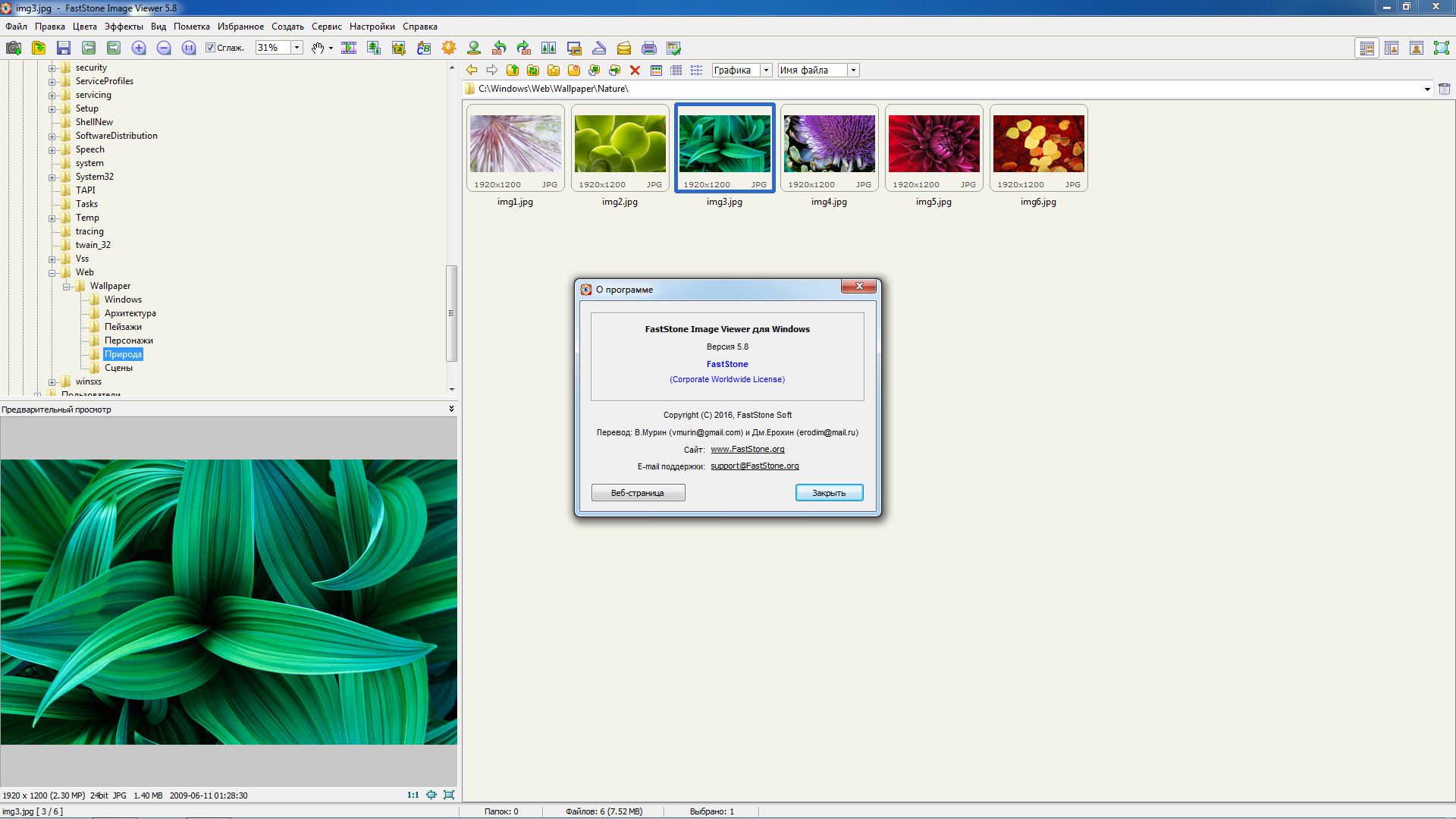Open the Имя файла sort dropdown

(x=853, y=70)
